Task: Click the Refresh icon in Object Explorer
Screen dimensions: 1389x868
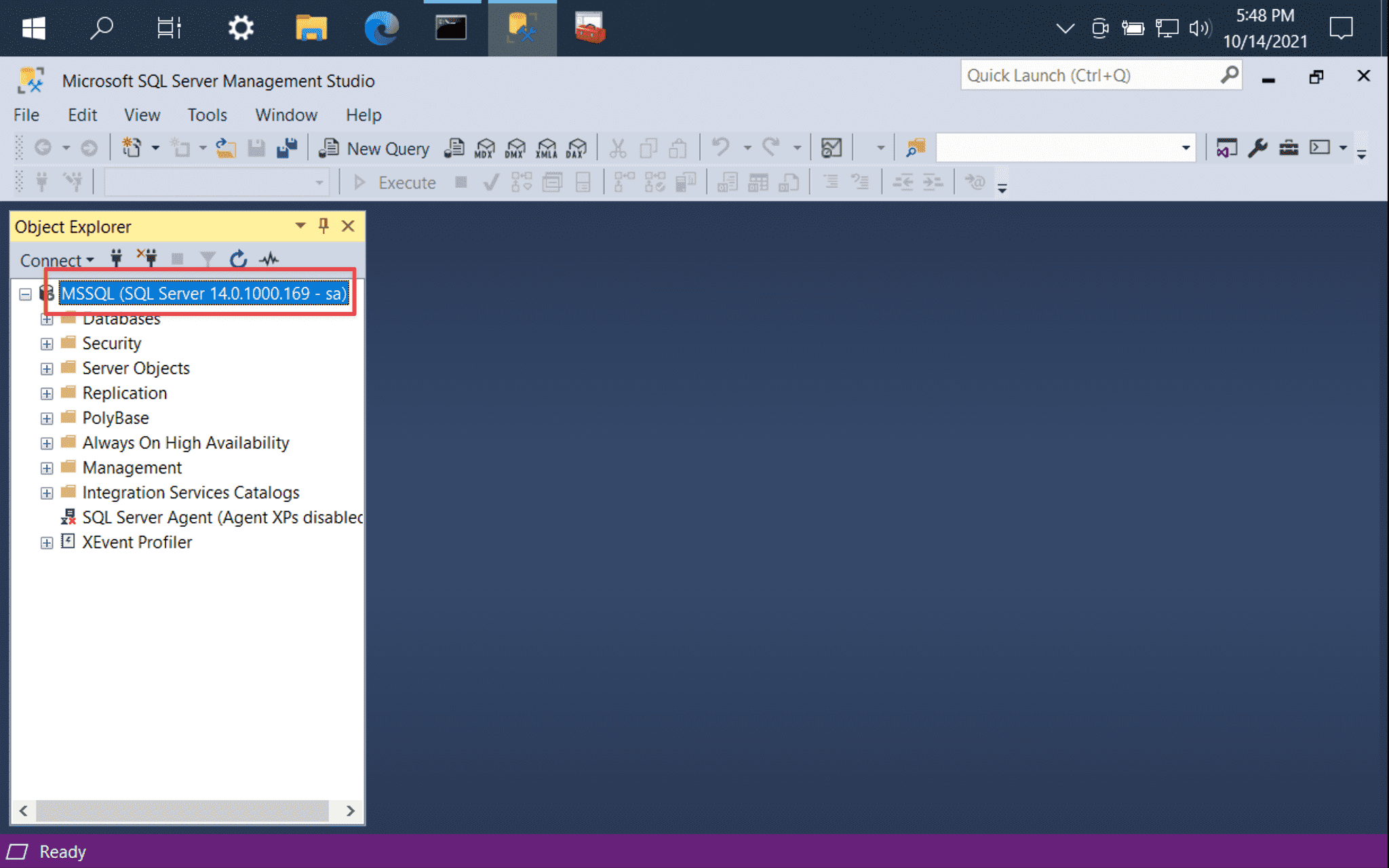Action: click(238, 258)
